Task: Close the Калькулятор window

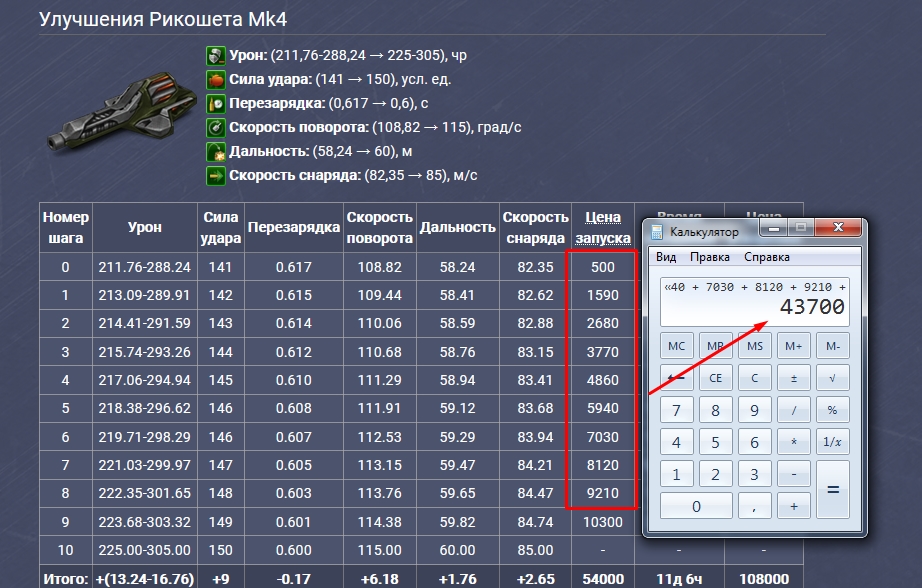Action: click(839, 228)
